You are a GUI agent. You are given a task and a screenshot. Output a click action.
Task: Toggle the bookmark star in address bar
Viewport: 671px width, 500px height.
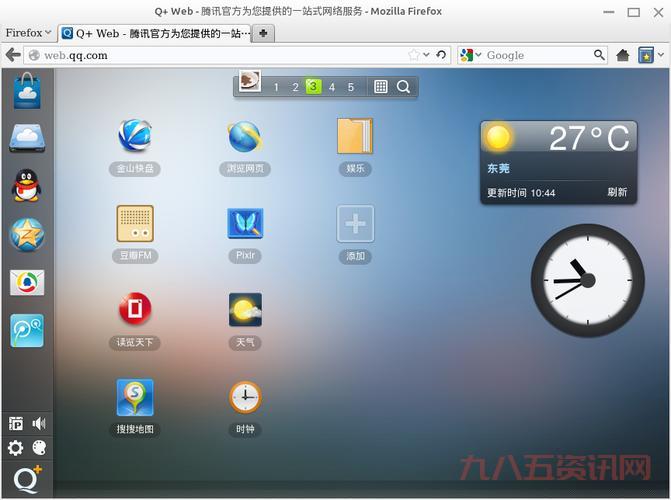[x=414, y=55]
